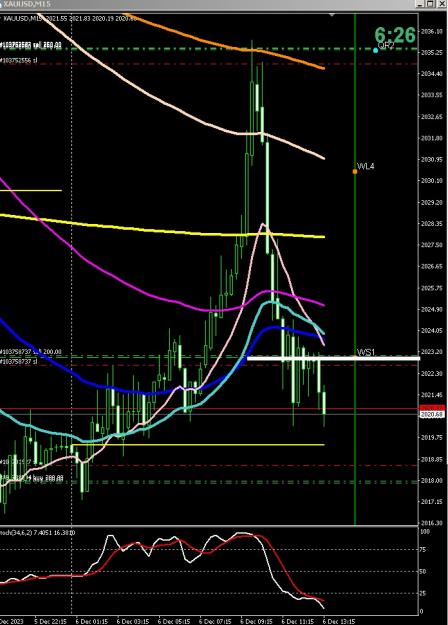448x625 pixels.
Task: Click the 5 Dec 22:15 time label
Action: 50,621
